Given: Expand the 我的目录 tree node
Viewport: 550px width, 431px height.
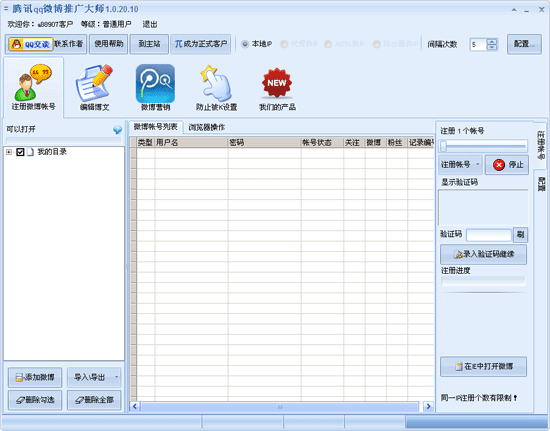Looking at the screenshot, I should (9, 152).
